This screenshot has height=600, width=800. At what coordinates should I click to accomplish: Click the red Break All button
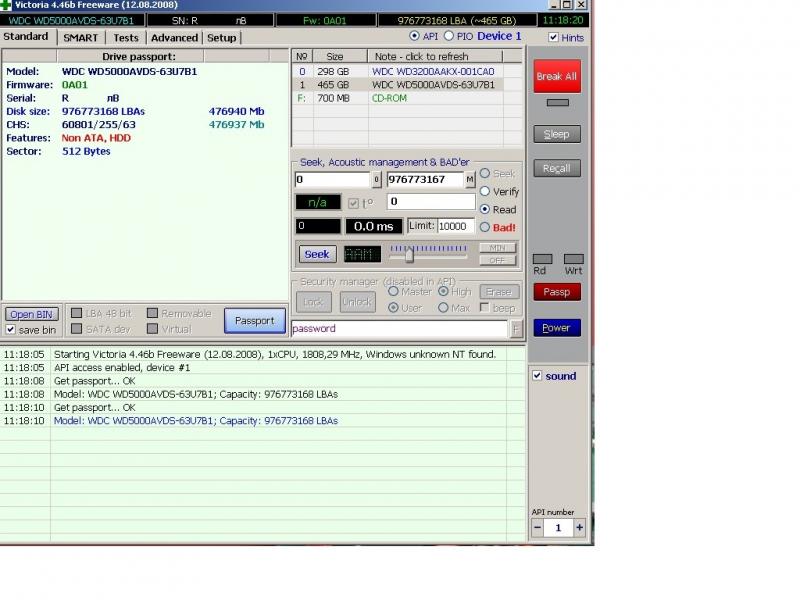pyautogui.click(x=557, y=77)
